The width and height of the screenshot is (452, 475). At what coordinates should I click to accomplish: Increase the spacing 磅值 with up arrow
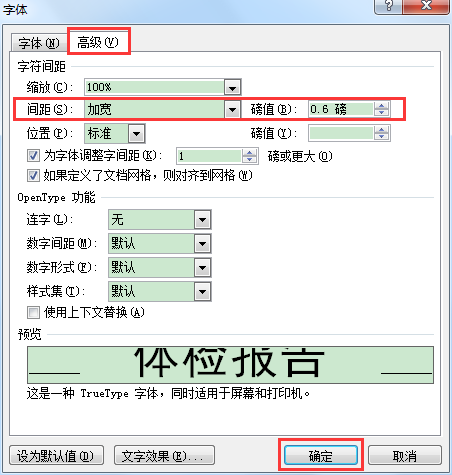coord(382,106)
